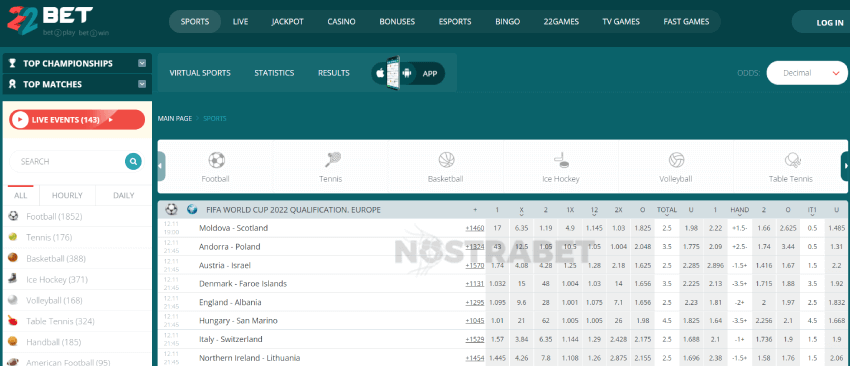This screenshot has width=850, height=366.
Task: Click the ribbon icon beside Top Matches
Action: tap(13, 84)
